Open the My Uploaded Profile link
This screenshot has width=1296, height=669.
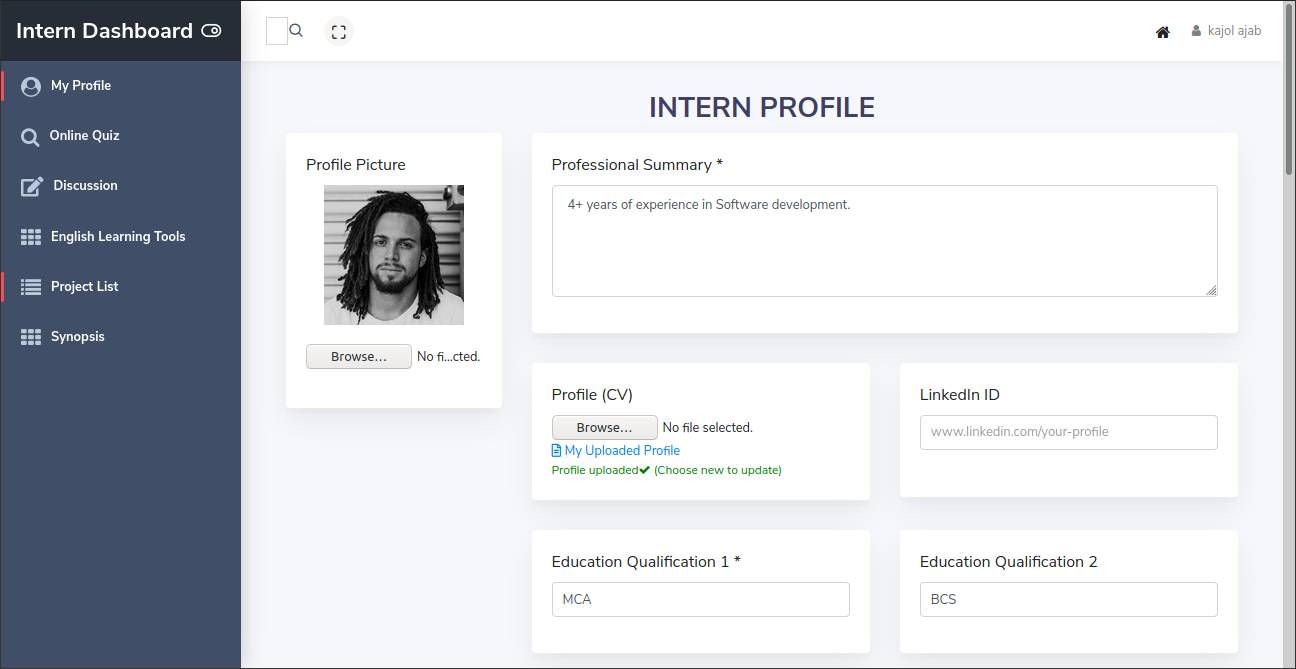(622, 451)
